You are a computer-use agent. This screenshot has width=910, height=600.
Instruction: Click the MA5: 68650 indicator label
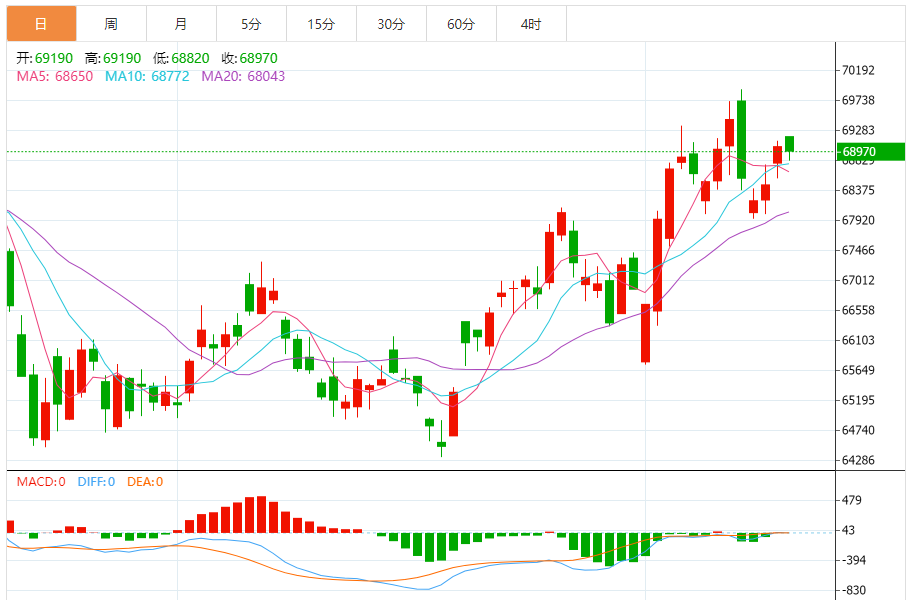pyautogui.click(x=55, y=76)
